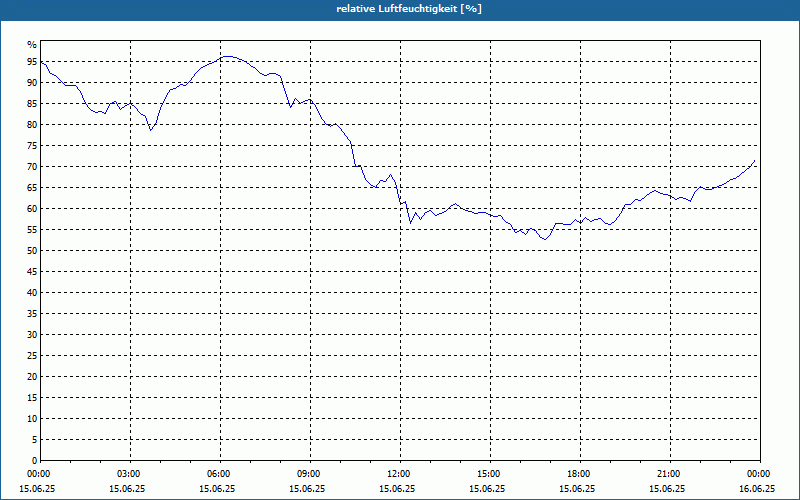Click the 00:00 time label dated 16.06.25
The image size is (800, 500).
click(x=759, y=474)
